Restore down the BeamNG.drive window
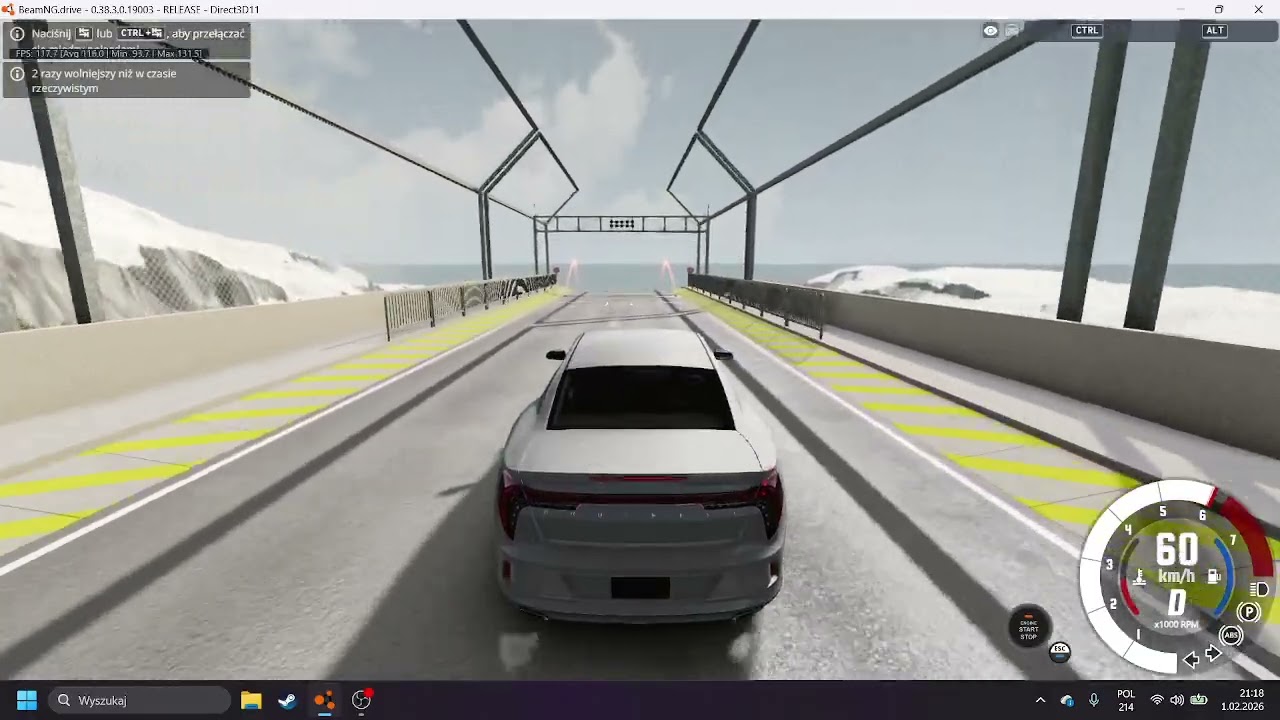1280x720 pixels. (x=1218, y=9)
